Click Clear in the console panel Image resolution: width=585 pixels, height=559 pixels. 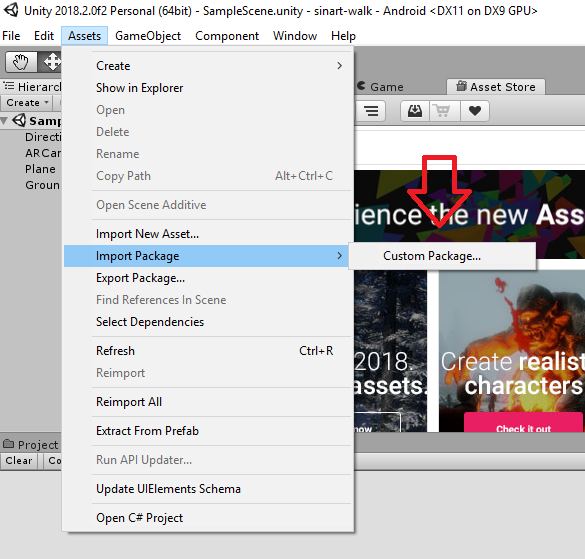tap(19, 461)
